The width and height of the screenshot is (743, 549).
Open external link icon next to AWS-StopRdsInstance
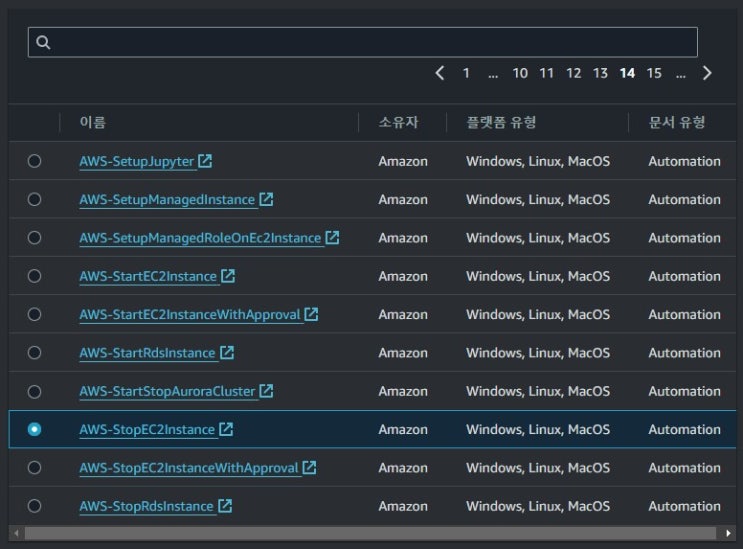tap(225, 506)
